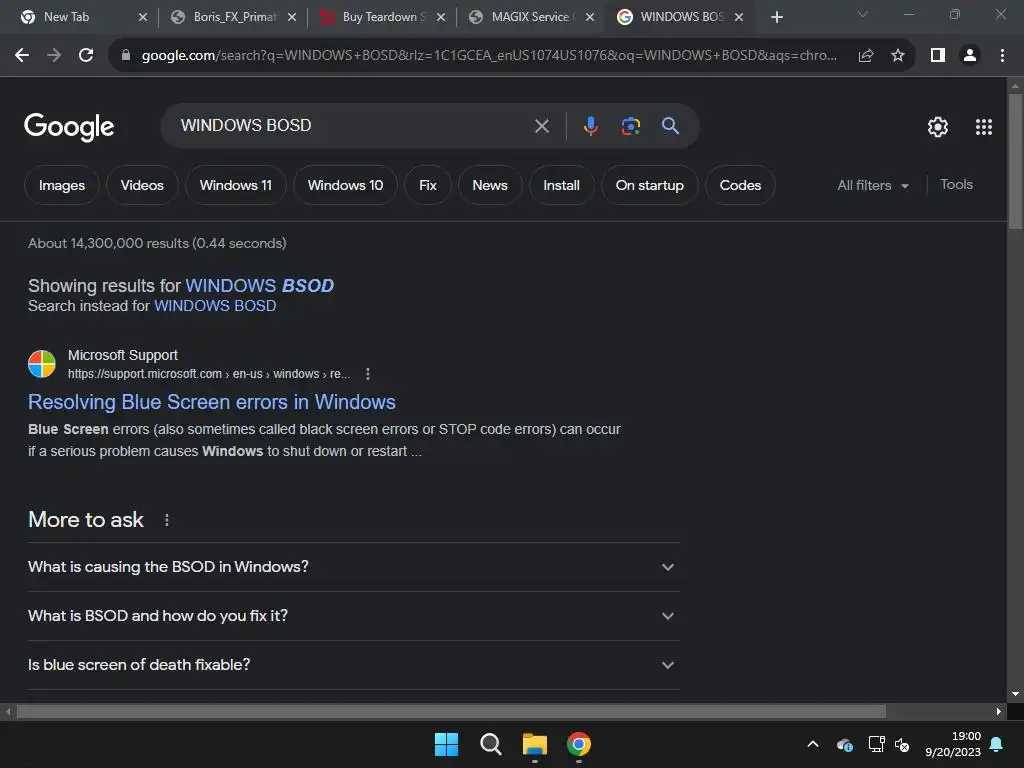Go to Google homepage via logo
This screenshot has height=768, width=1024.
69,127
